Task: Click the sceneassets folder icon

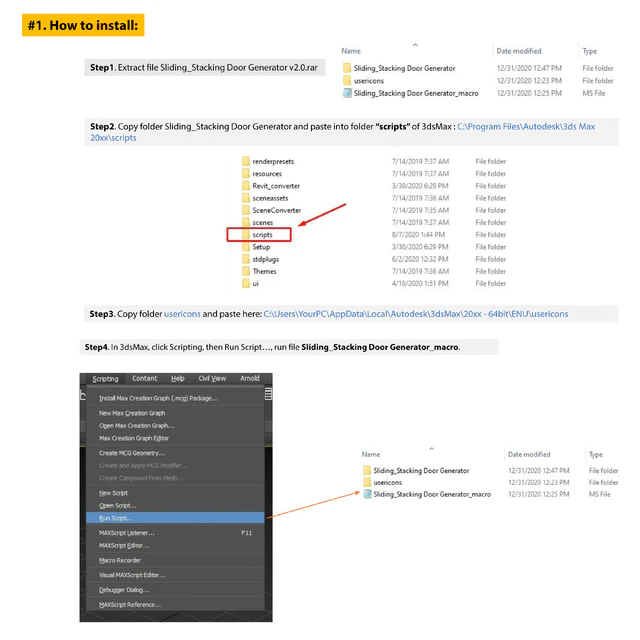Action: click(x=245, y=198)
